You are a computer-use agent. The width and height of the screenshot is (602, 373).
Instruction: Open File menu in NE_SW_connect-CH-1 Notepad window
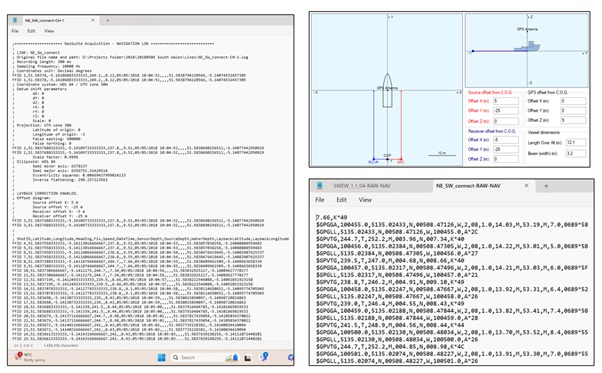click(x=15, y=31)
